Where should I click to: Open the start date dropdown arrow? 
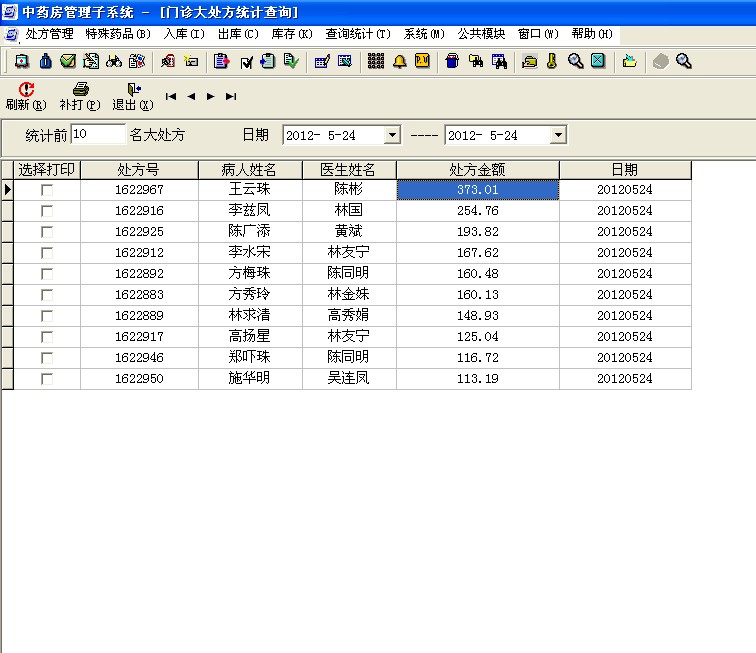392,135
